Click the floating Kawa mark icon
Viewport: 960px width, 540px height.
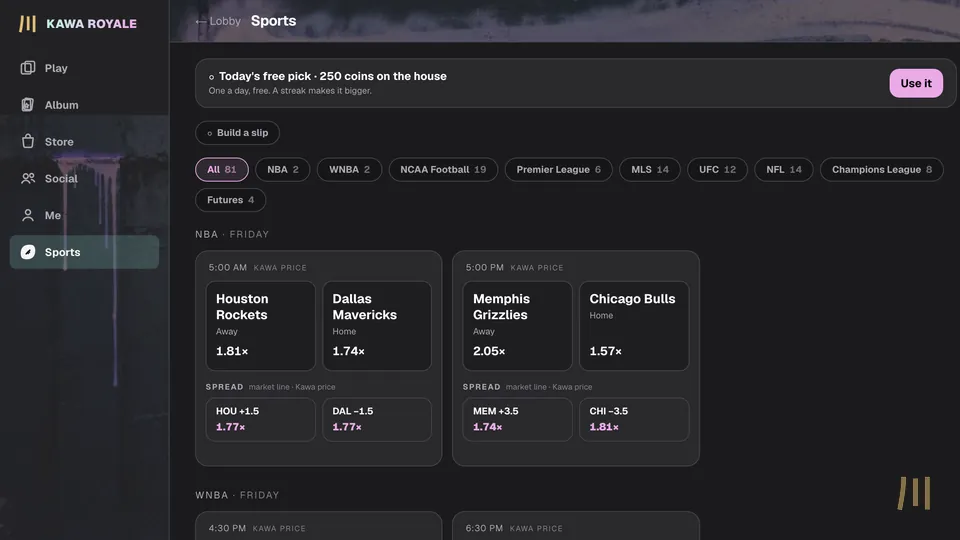(914, 493)
